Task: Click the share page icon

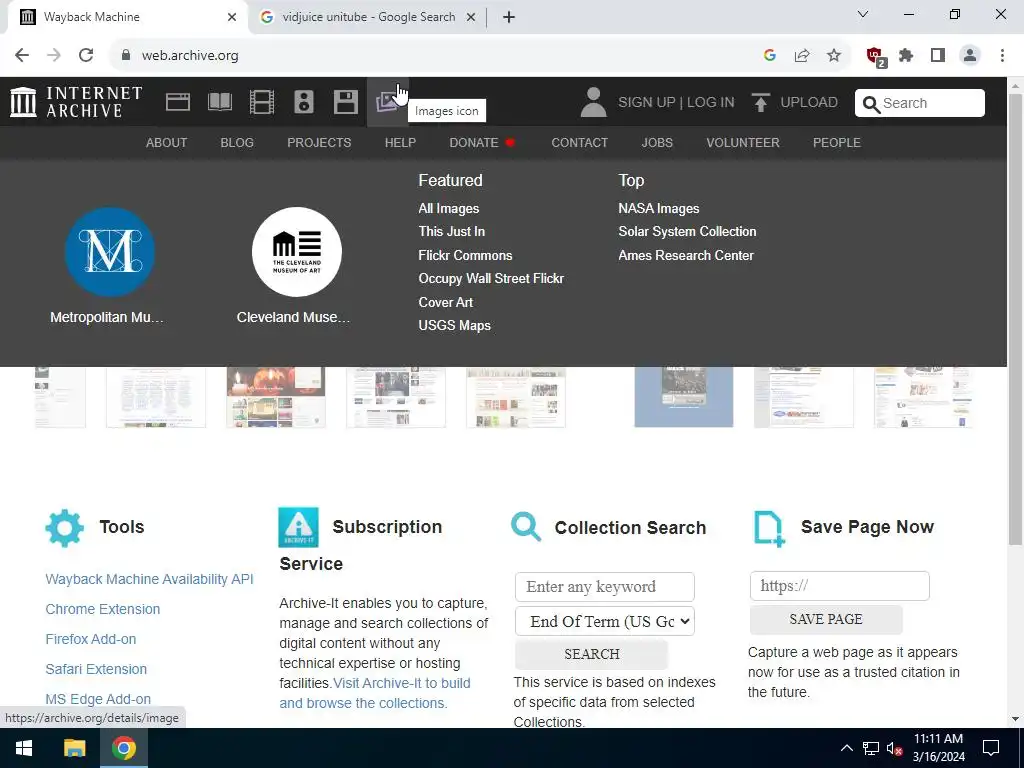Action: click(802, 56)
